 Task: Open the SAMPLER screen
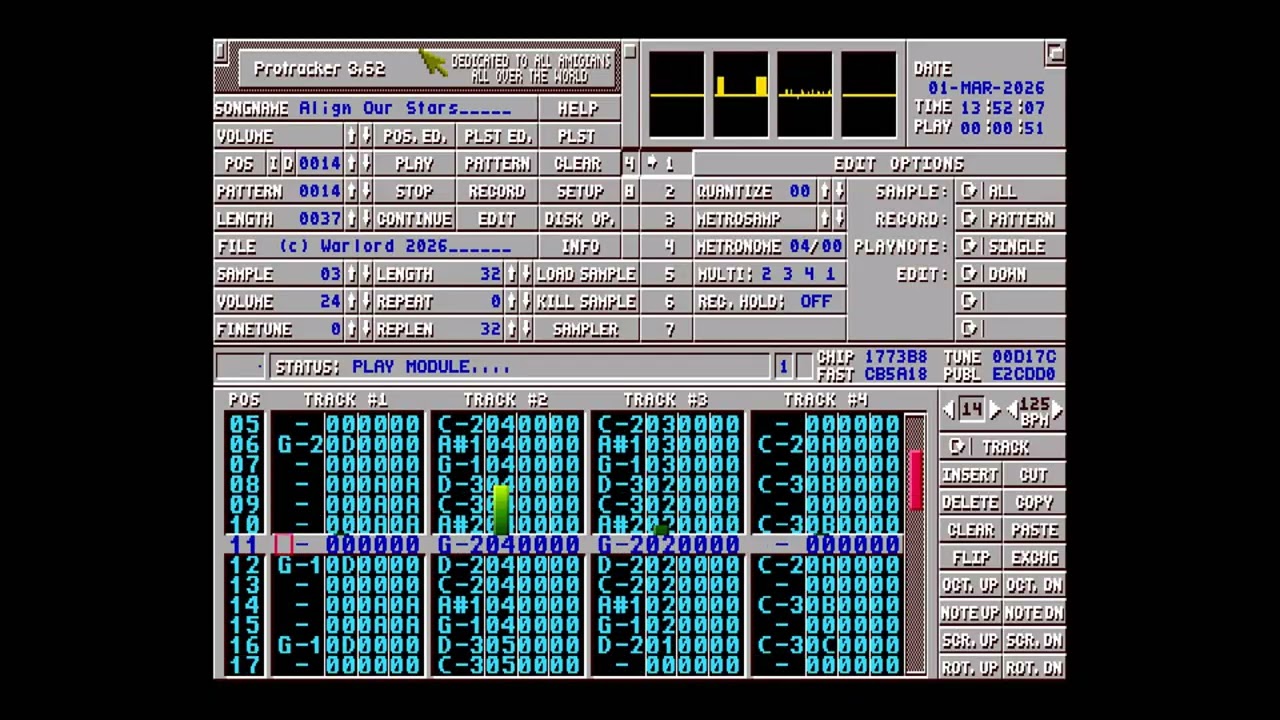pyautogui.click(x=586, y=329)
